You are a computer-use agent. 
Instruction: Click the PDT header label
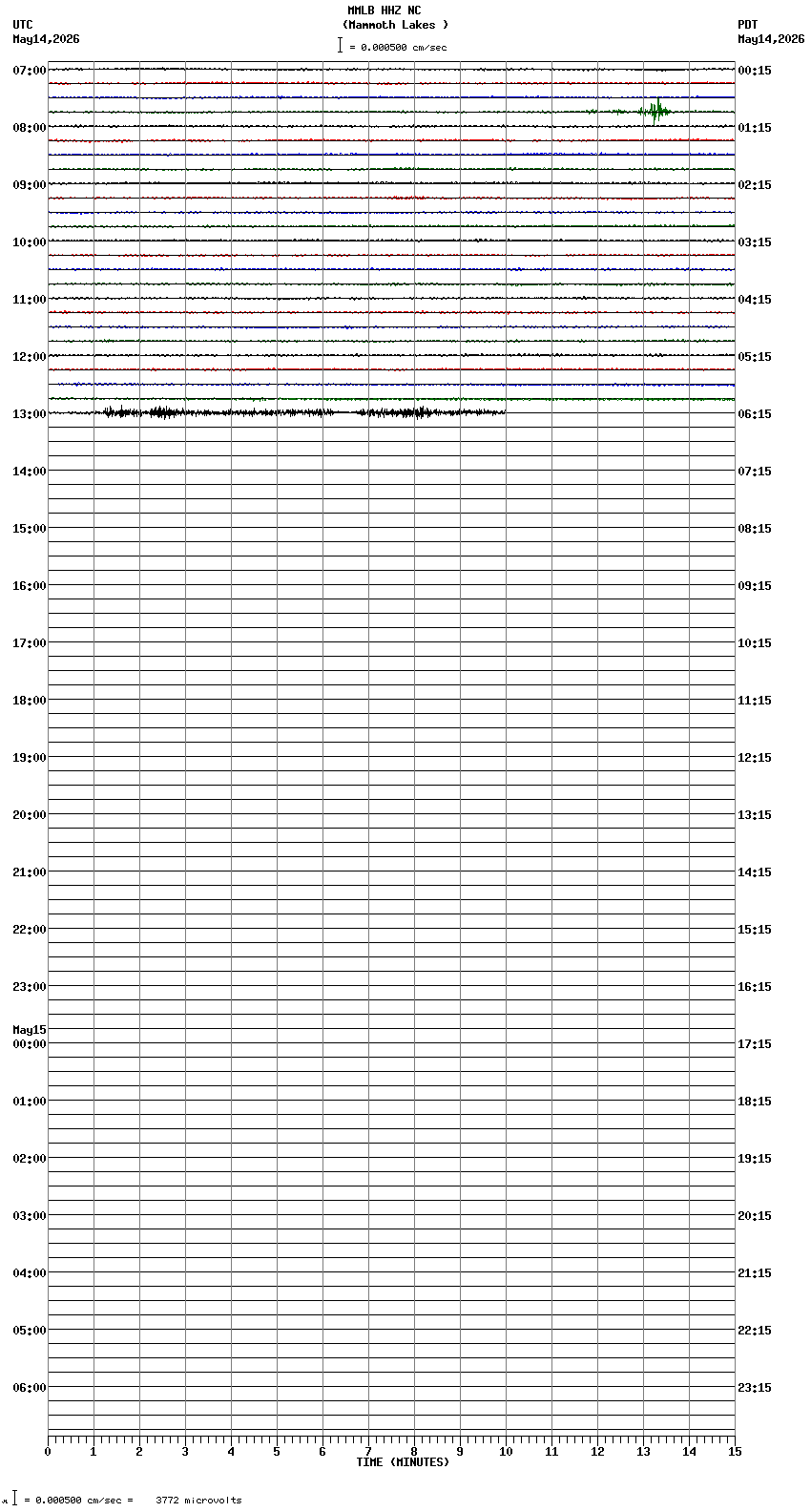point(748,25)
